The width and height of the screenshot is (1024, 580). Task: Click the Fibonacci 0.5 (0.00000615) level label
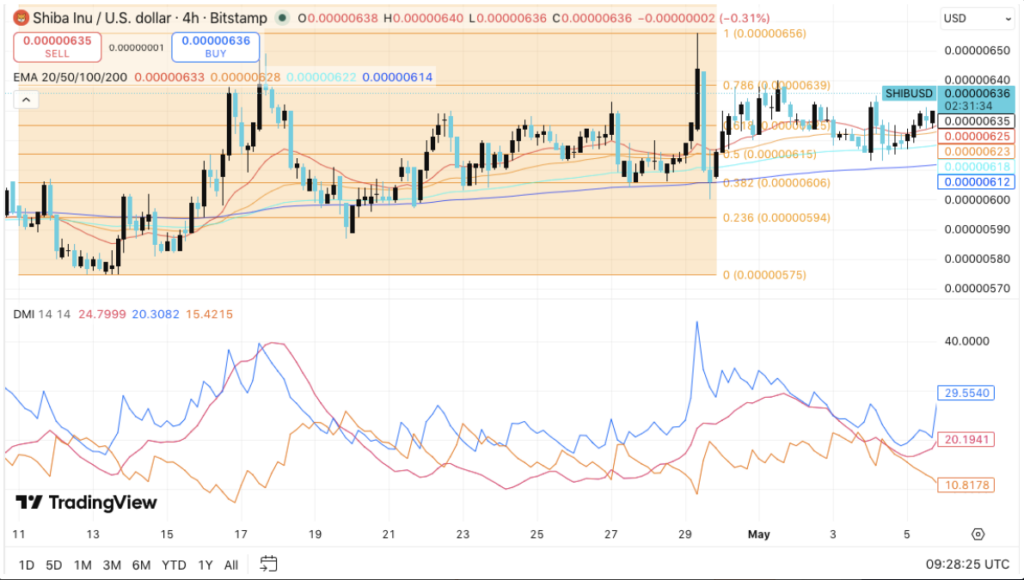(769, 154)
